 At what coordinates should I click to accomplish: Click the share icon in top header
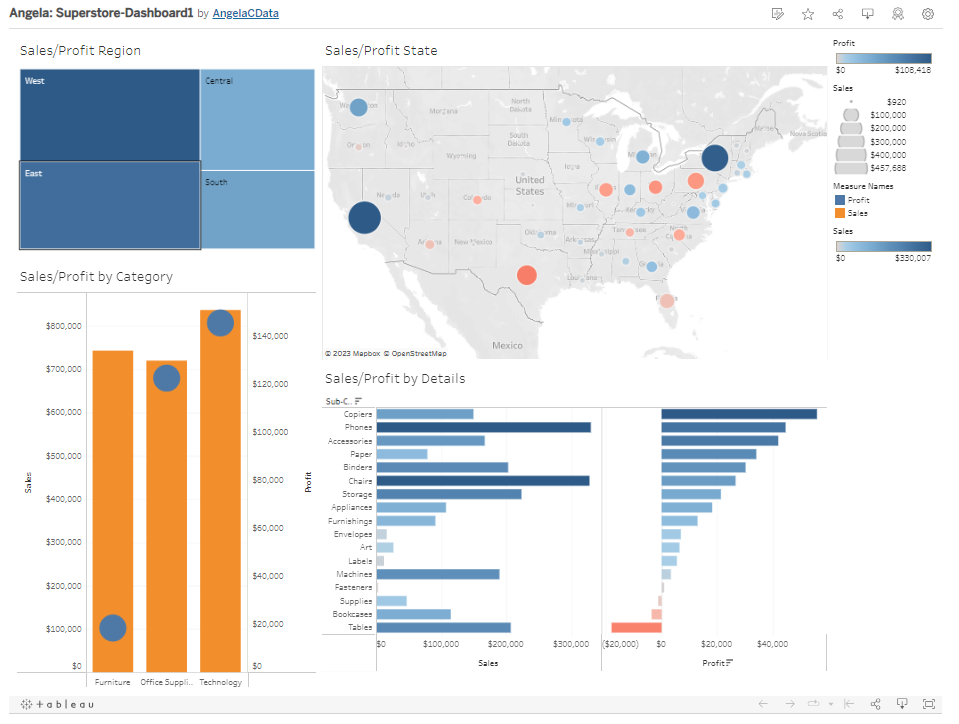click(x=838, y=14)
